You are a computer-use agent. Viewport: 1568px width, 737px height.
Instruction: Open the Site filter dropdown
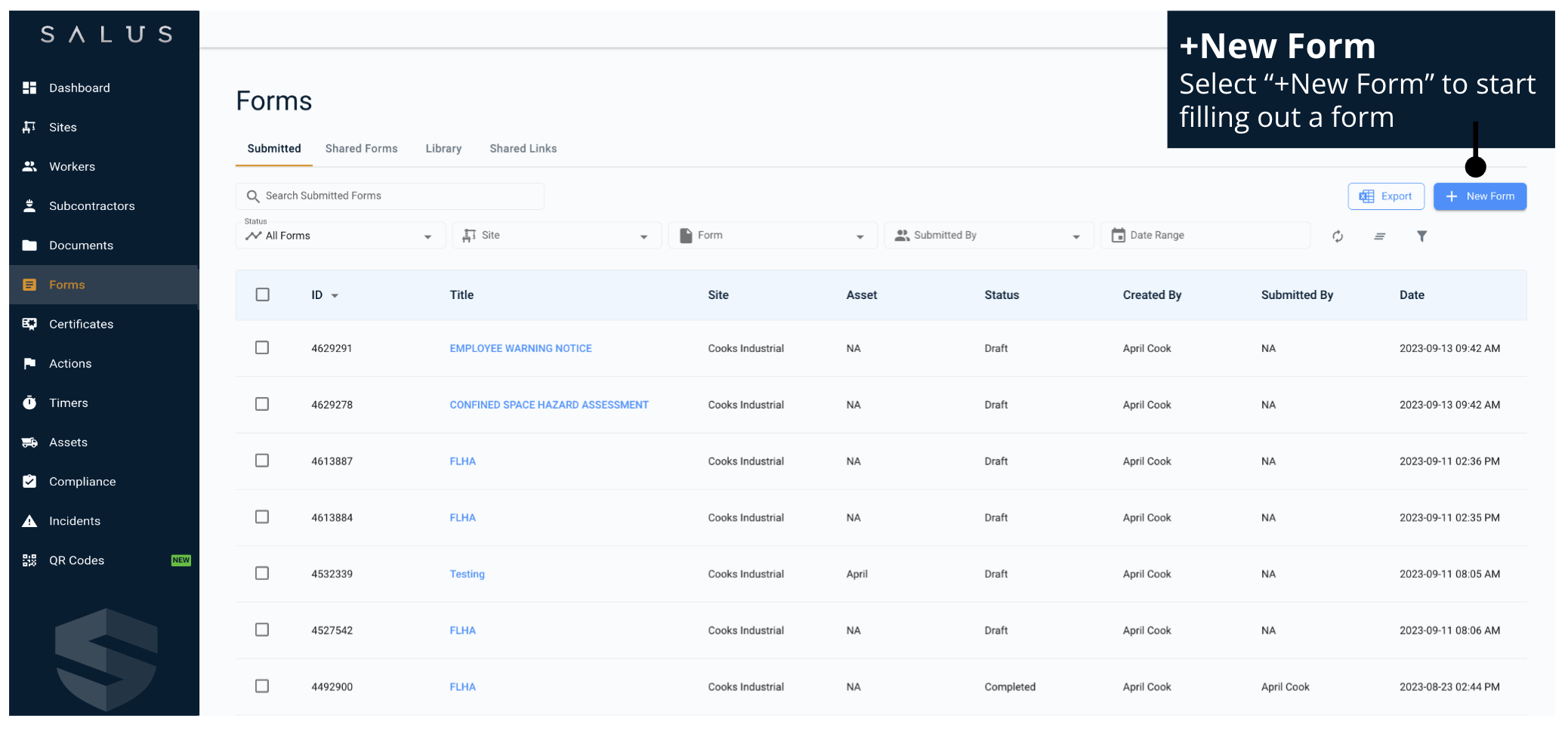(x=557, y=236)
